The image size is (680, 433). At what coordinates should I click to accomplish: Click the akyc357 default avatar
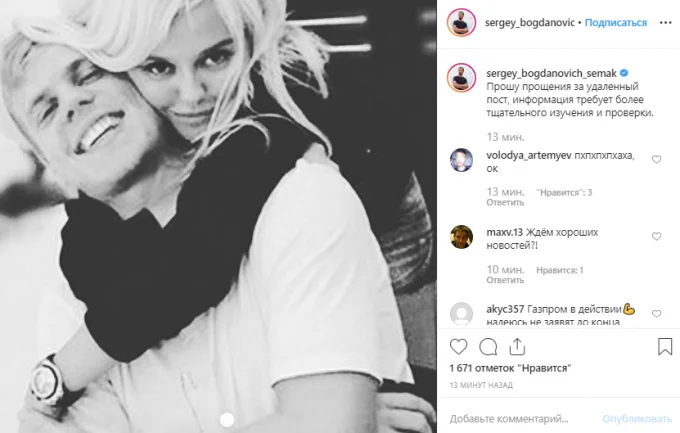coord(461,313)
